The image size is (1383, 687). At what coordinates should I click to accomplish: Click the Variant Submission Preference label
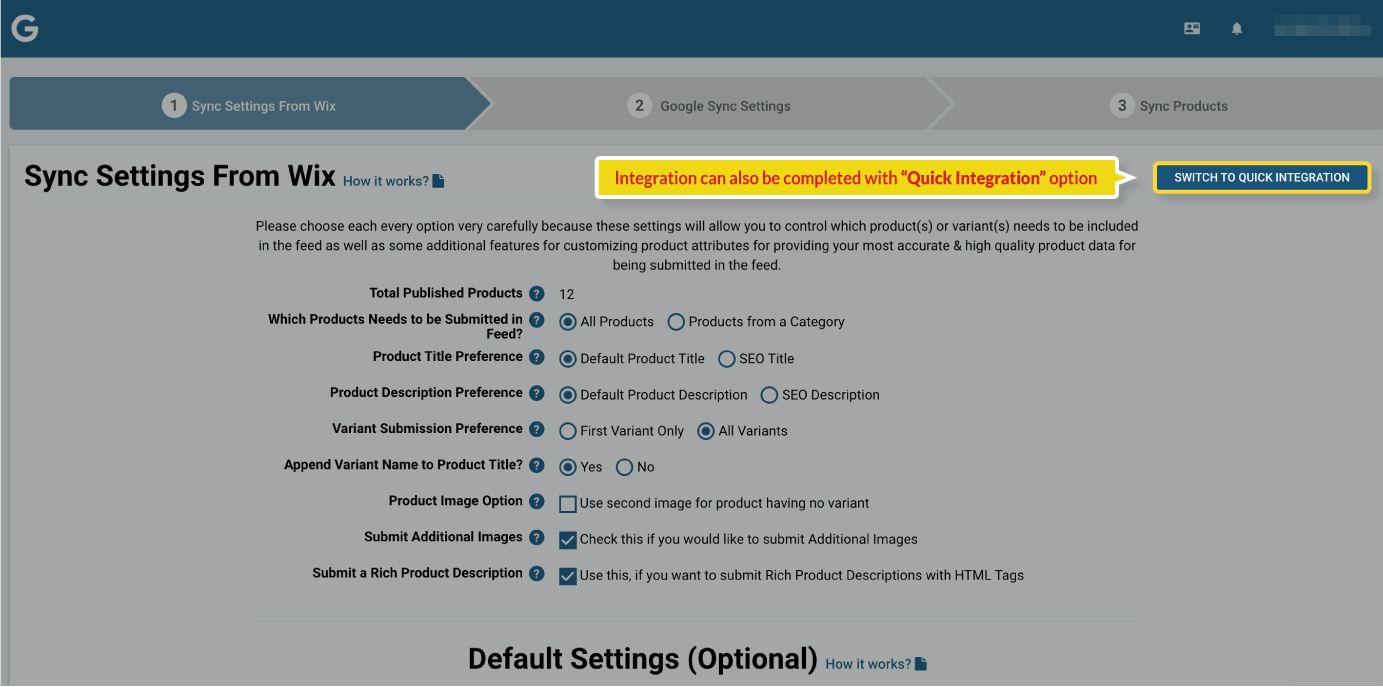(x=427, y=428)
